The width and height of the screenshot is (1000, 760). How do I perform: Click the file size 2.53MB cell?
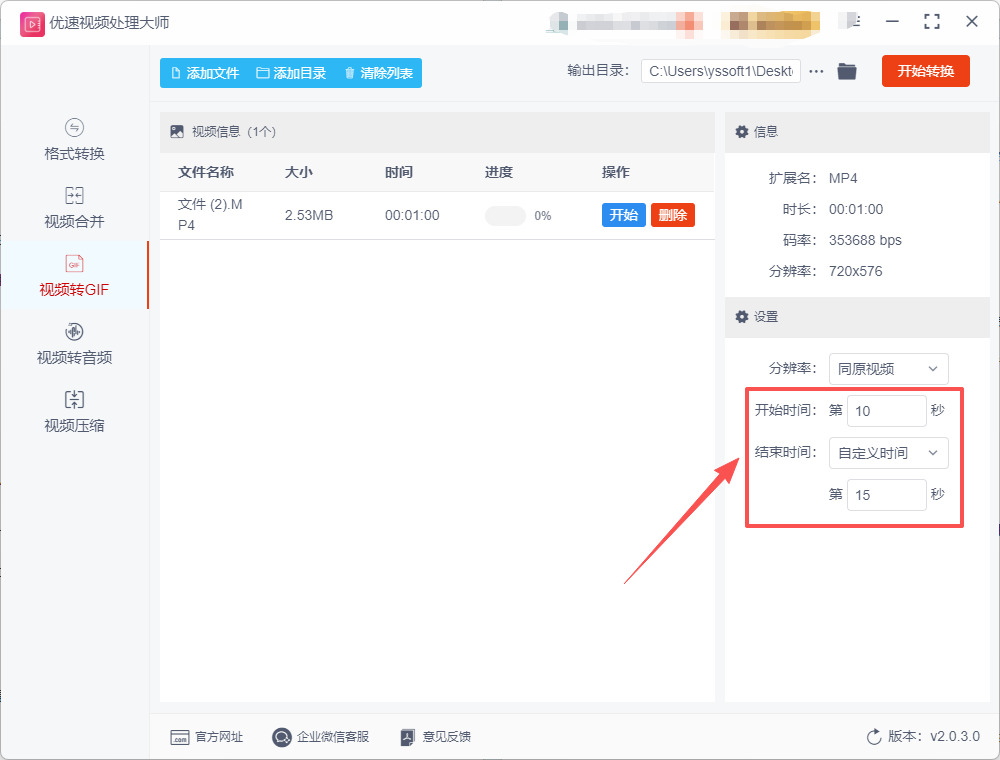pos(309,216)
